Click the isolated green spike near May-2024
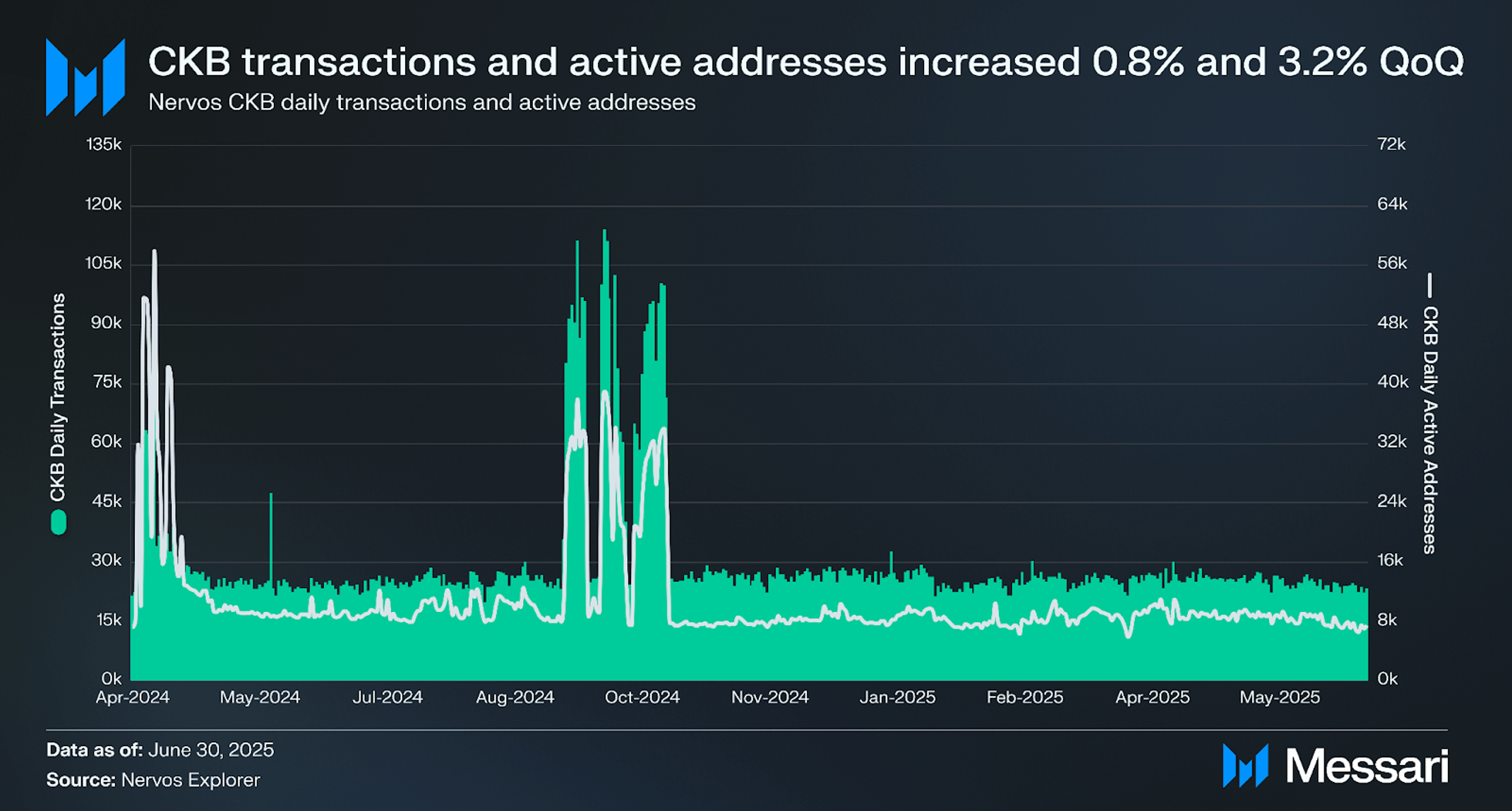1512x811 pixels. (270, 536)
